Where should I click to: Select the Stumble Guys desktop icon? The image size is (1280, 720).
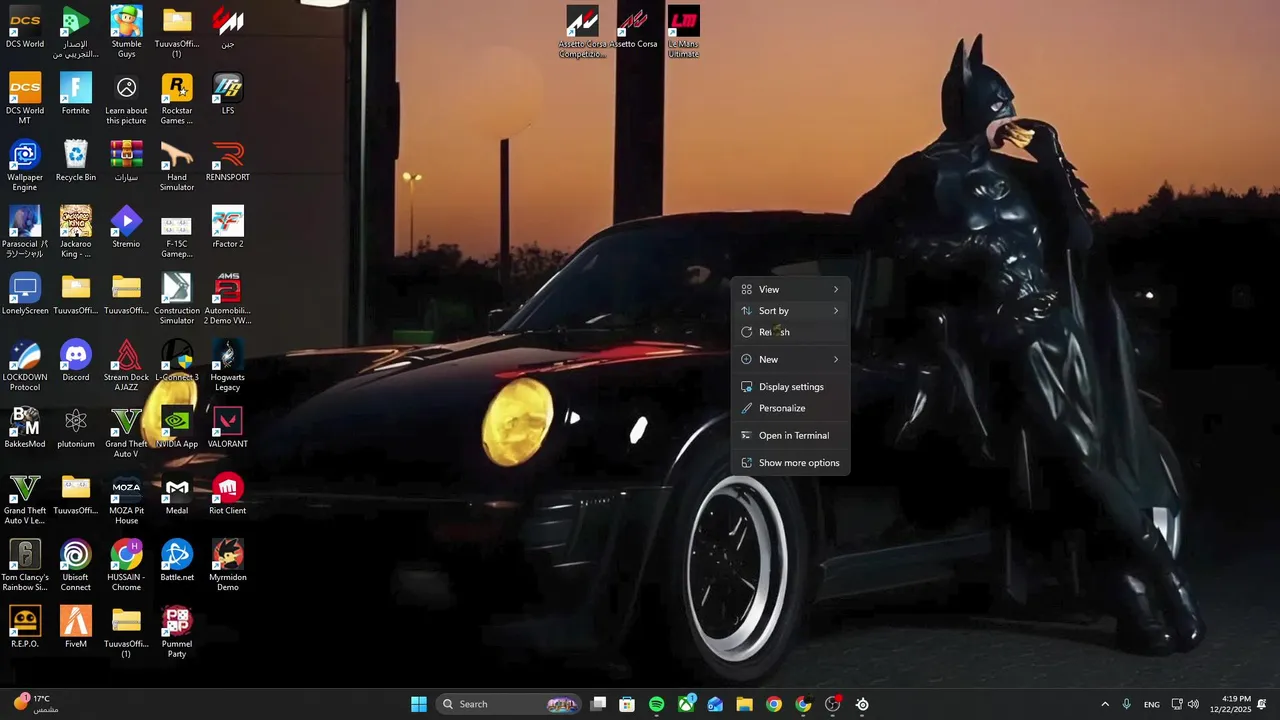point(126,32)
